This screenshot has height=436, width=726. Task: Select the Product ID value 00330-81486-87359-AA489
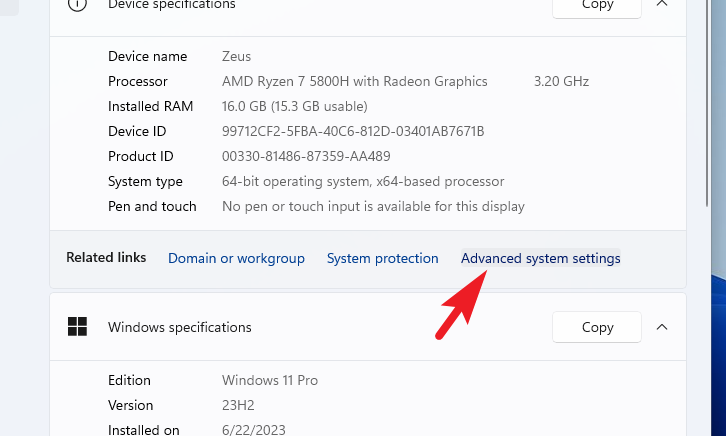(306, 156)
